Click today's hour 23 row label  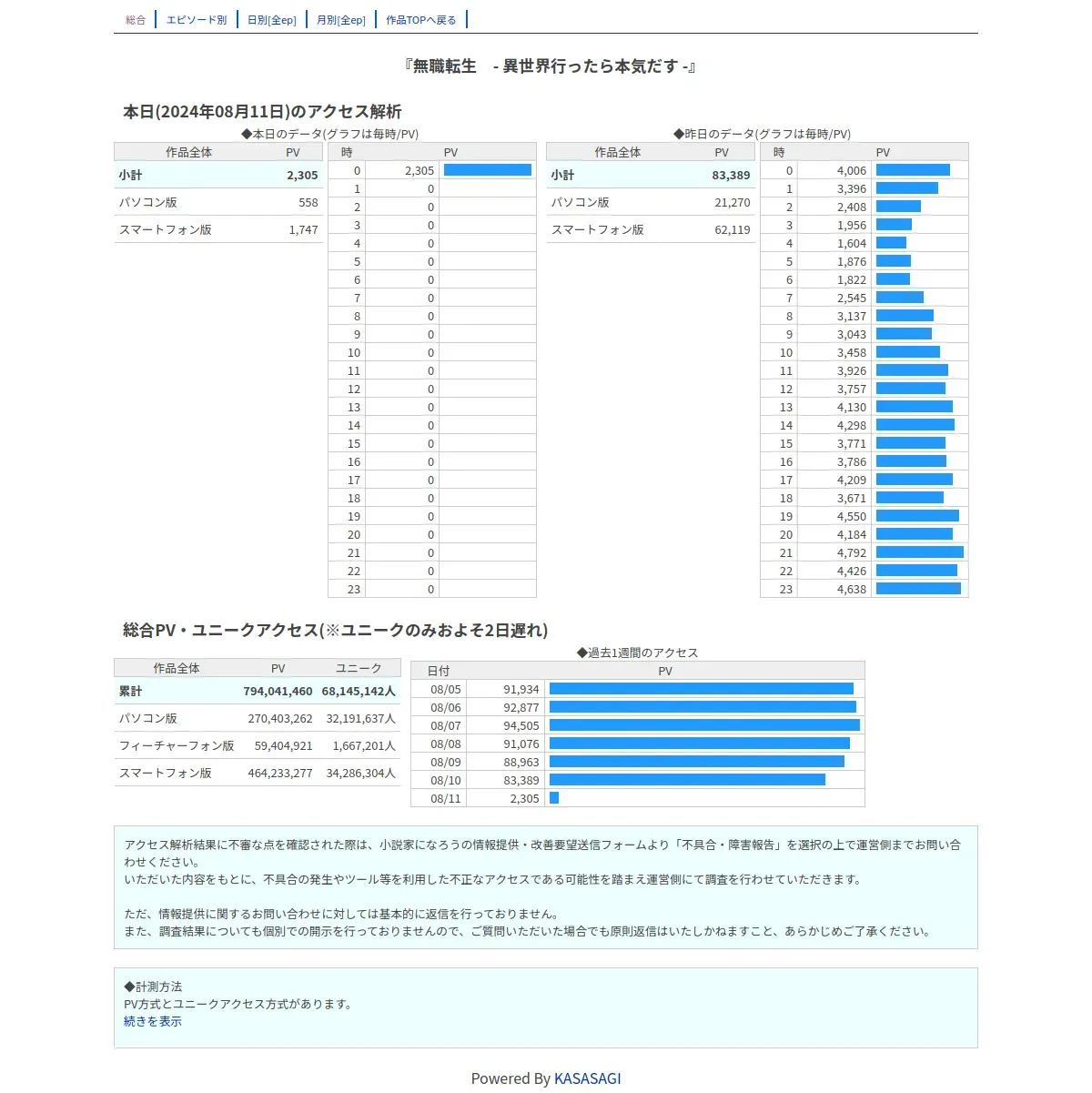pos(354,589)
